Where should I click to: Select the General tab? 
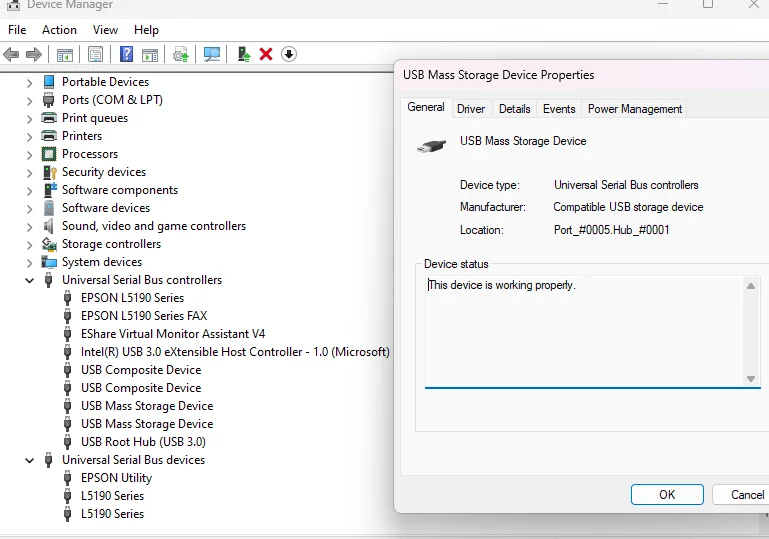pyautogui.click(x=426, y=107)
